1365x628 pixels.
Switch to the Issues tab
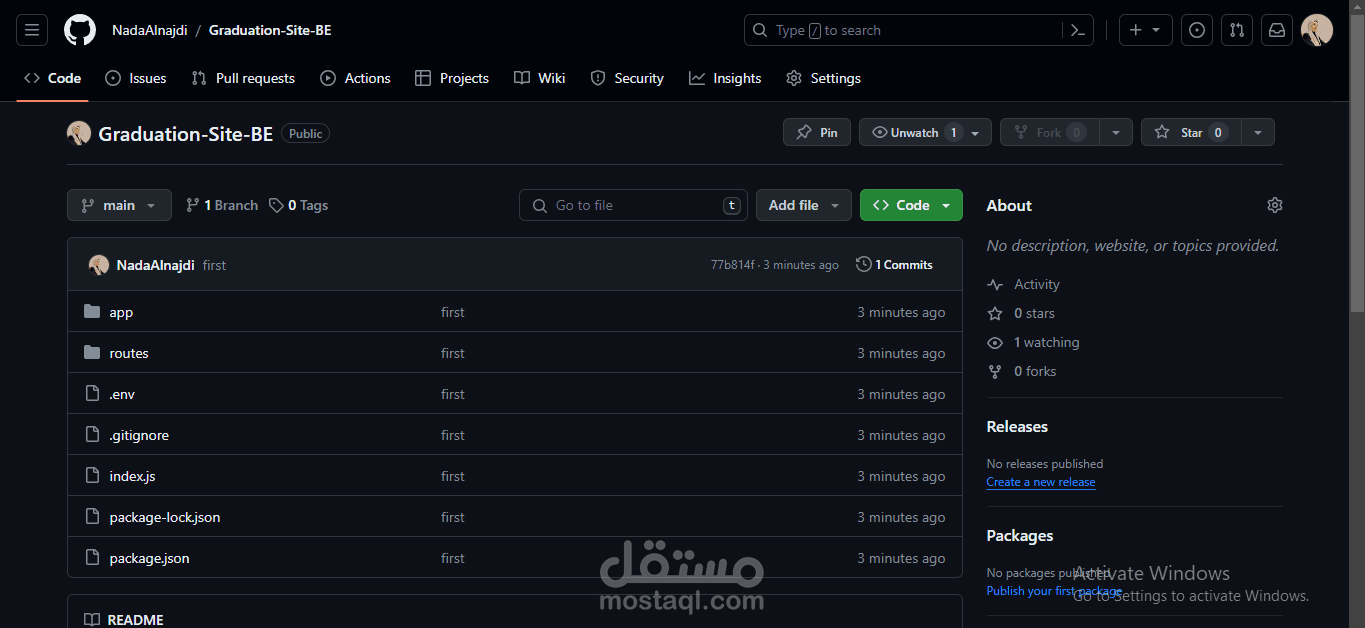point(136,78)
